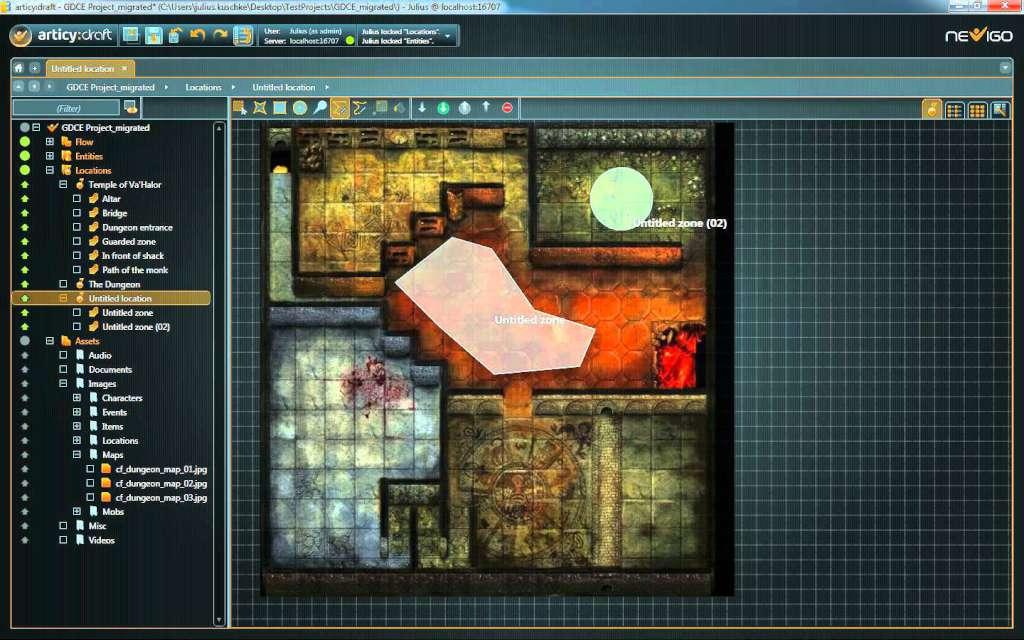1024x640 pixels.
Task: Select Untitled zone (02) in navigator tree
Action: [x=136, y=327]
